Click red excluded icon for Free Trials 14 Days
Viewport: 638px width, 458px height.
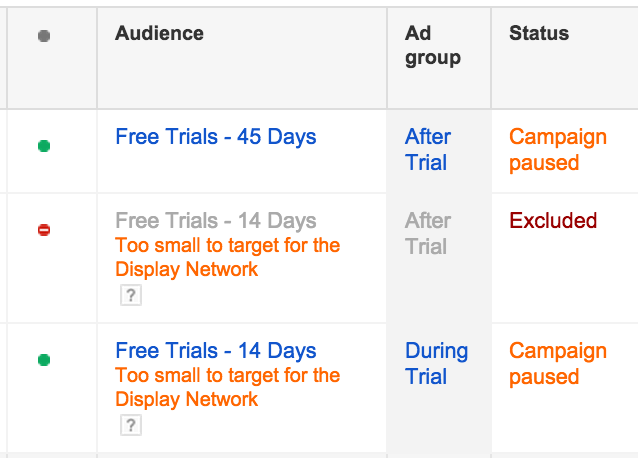44,230
